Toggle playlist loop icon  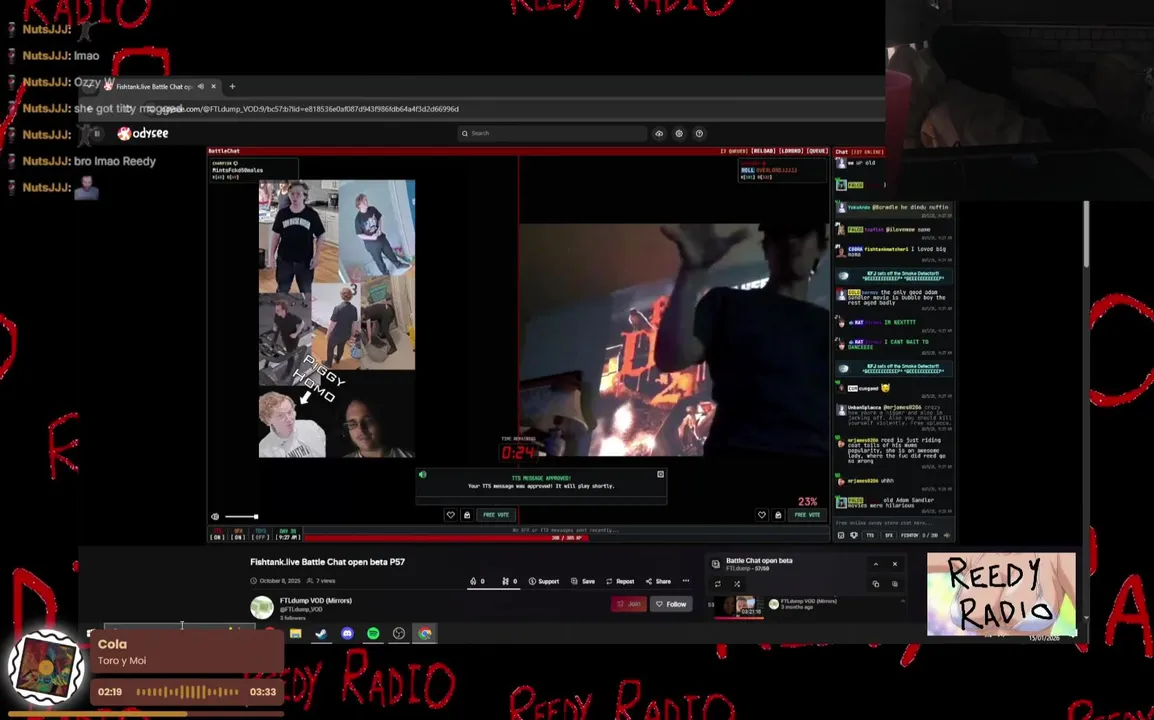[718, 584]
